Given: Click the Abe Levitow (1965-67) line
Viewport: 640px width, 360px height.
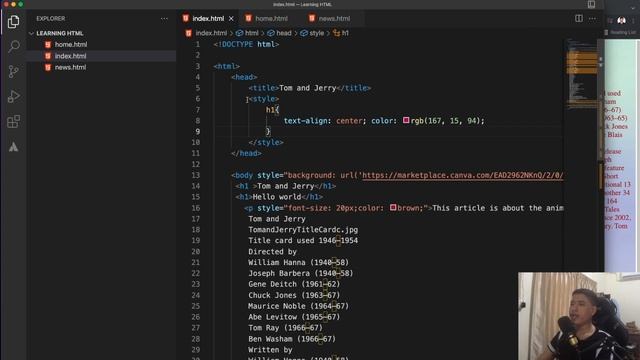Looking at the screenshot, I should coord(294,317).
